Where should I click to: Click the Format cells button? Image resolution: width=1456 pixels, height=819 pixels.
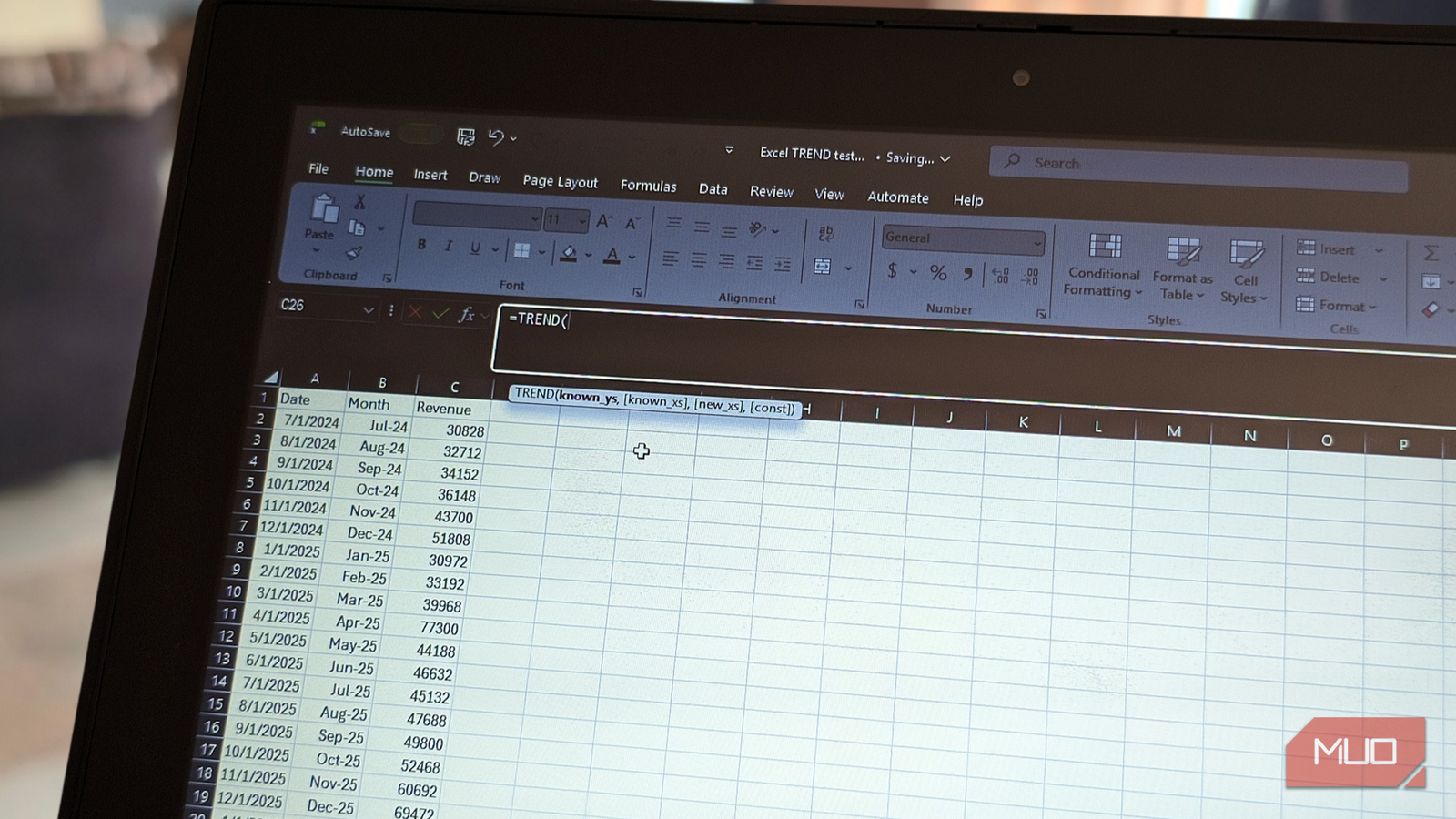pos(1336,306)
